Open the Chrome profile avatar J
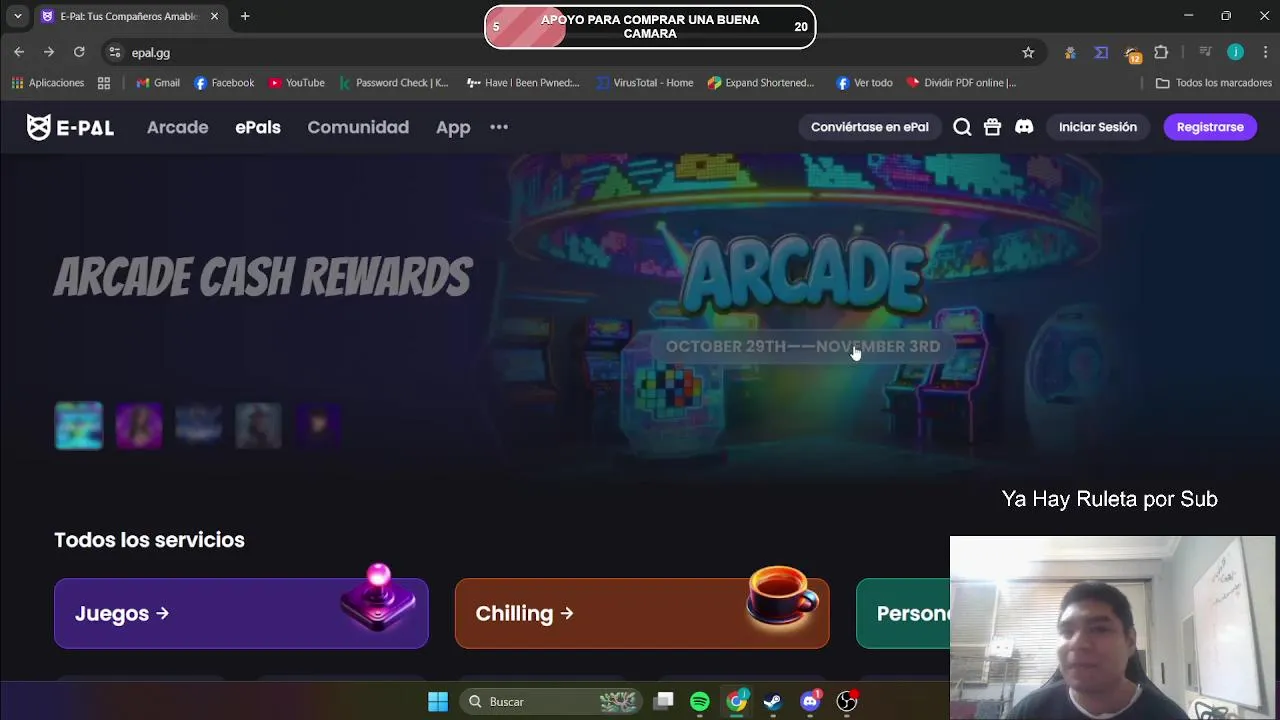The width and height of the screenshot is (1280, 720). tap(1236, 52)
